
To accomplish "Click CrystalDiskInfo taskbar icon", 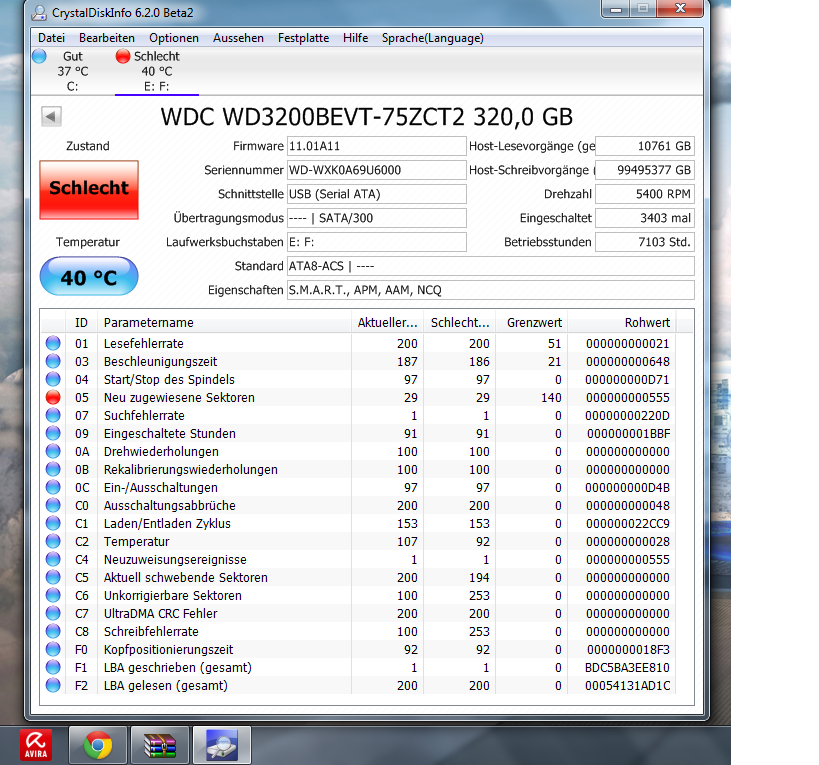I will 221,745.
